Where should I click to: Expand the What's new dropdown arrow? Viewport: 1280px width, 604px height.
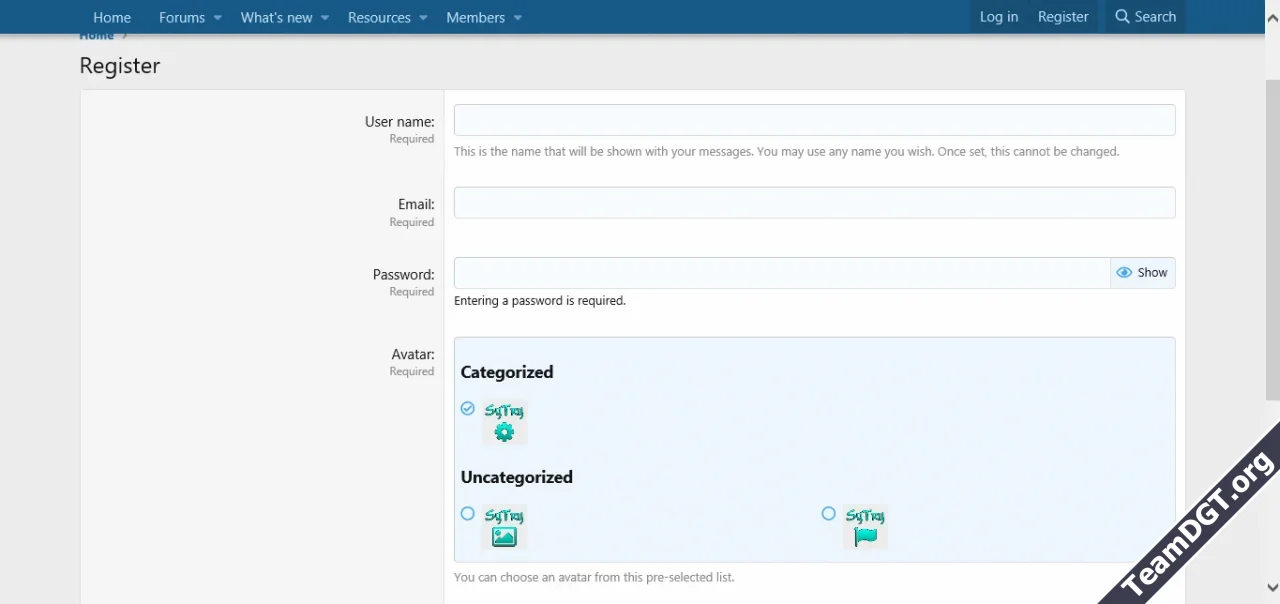click(325, 18)
